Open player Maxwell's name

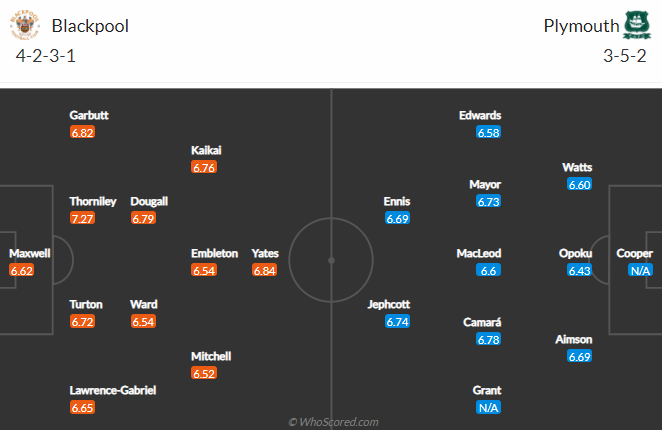(x=30, y=253)
